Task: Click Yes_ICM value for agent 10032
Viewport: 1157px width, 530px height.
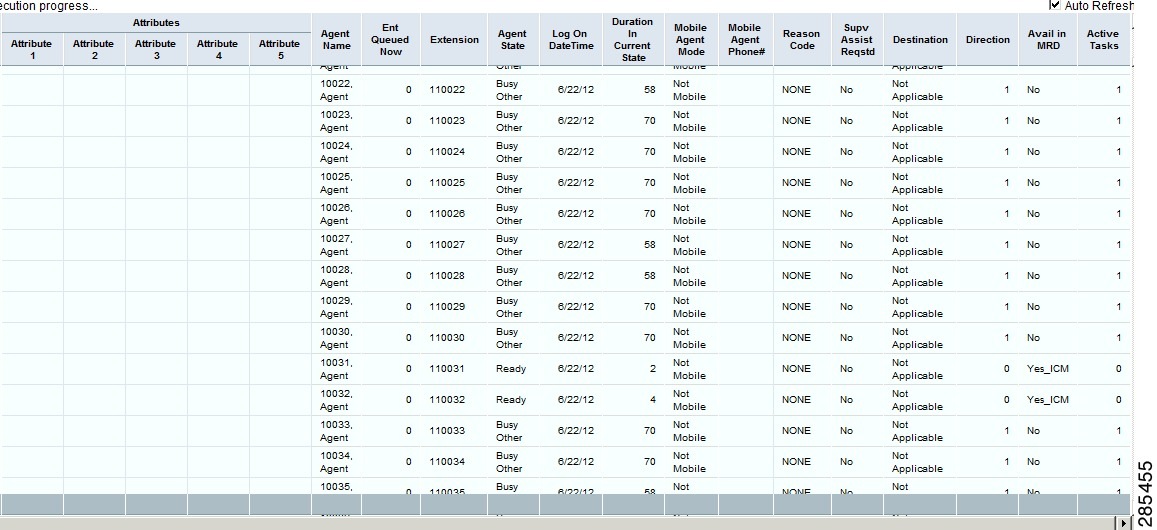Action: pos(1048,400)
